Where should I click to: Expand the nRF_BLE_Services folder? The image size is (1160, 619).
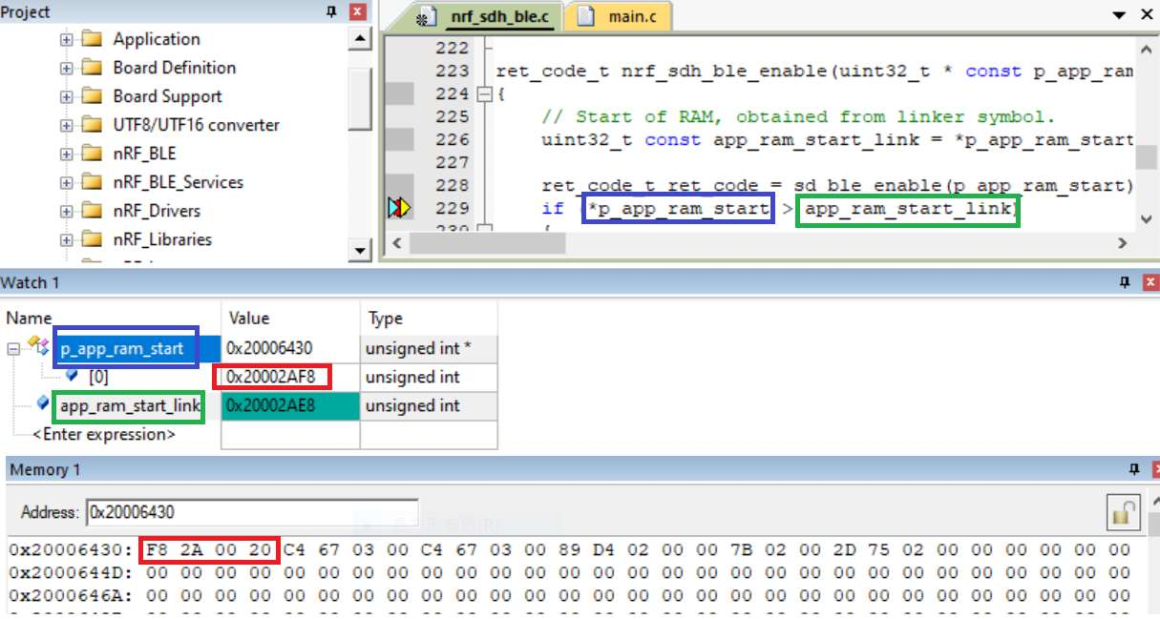coord(66,183)
